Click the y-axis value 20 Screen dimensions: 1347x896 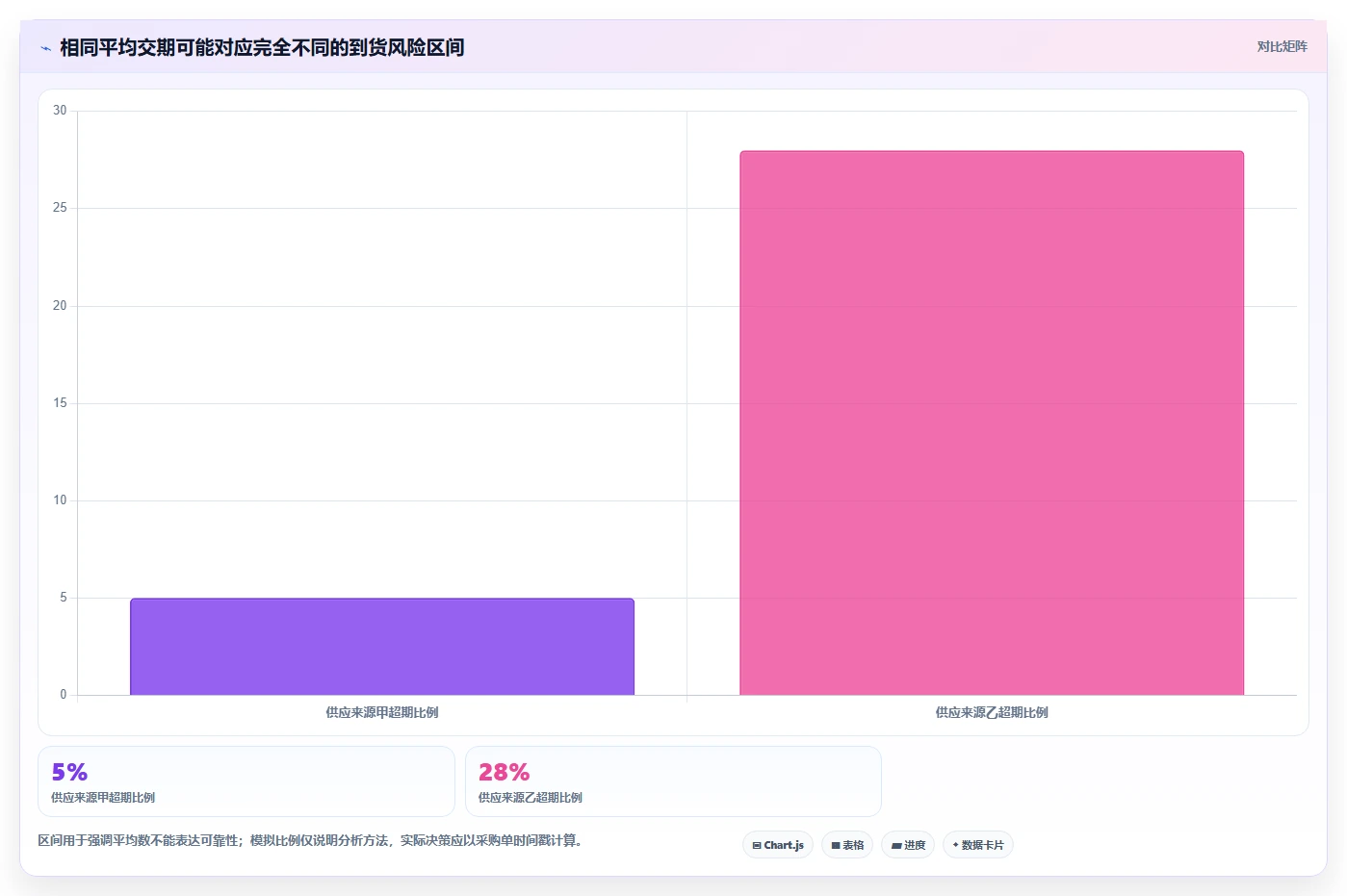click(x=60, y=306)
